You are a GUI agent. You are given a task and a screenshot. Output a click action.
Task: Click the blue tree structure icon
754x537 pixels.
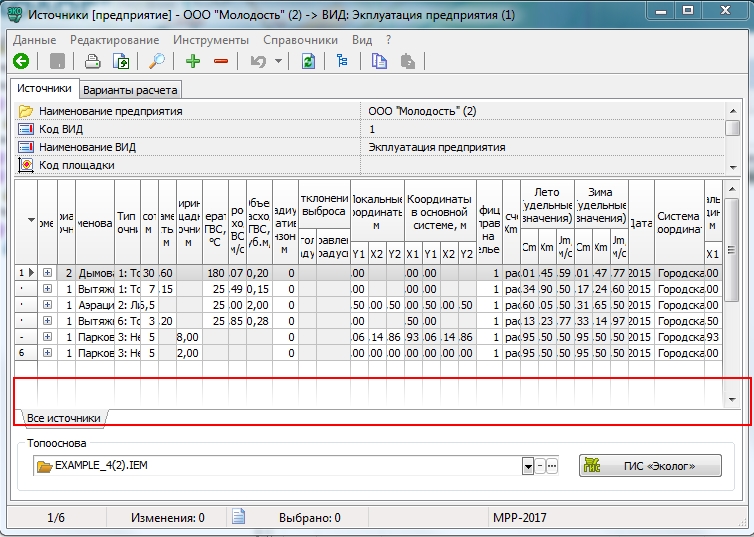click(x=342, y=61)
